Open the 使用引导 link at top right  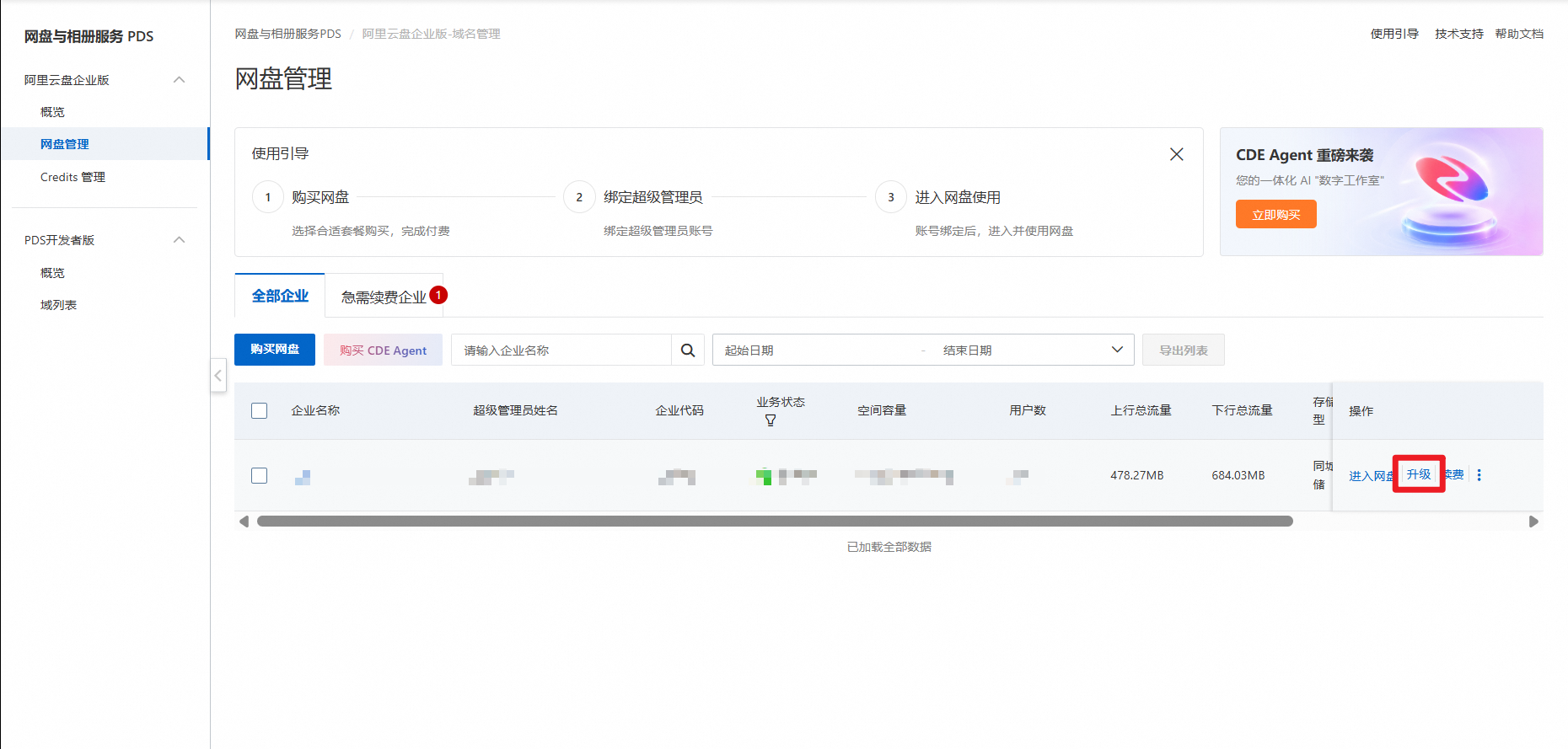[x=1394, y=34]
